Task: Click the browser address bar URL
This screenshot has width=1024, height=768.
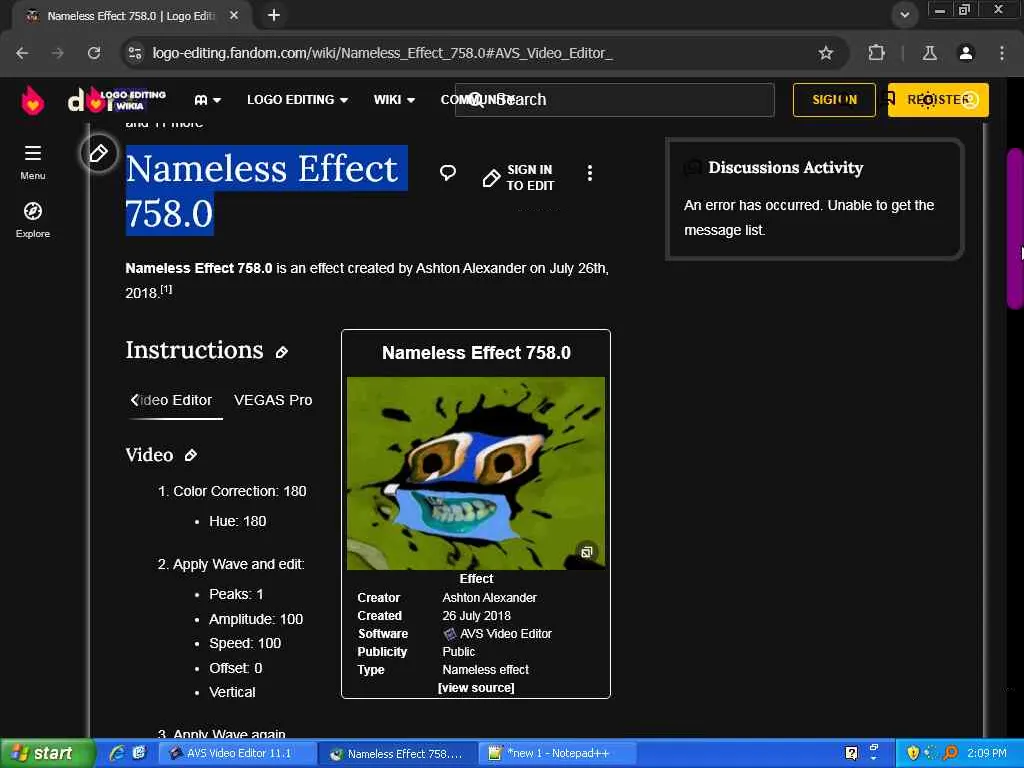Action: [383, 53]
